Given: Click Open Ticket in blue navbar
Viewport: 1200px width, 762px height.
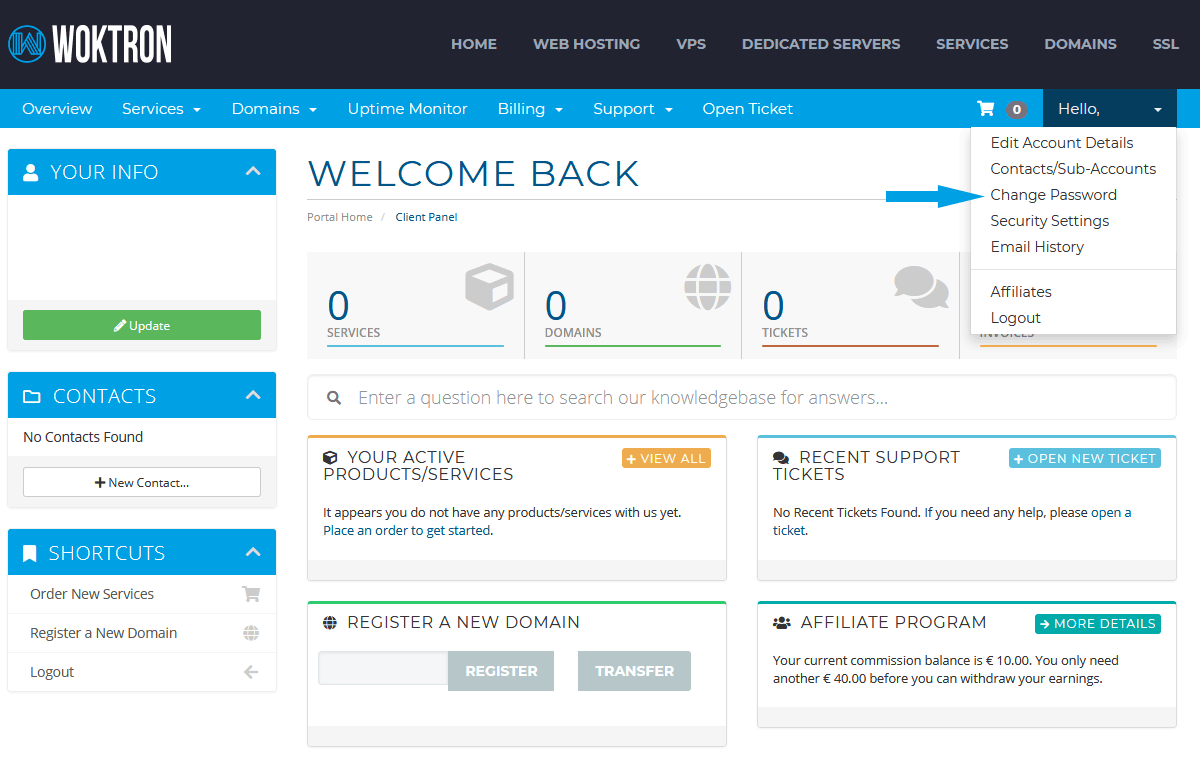Looking at the screenshot, I should [x=748, y=109].
